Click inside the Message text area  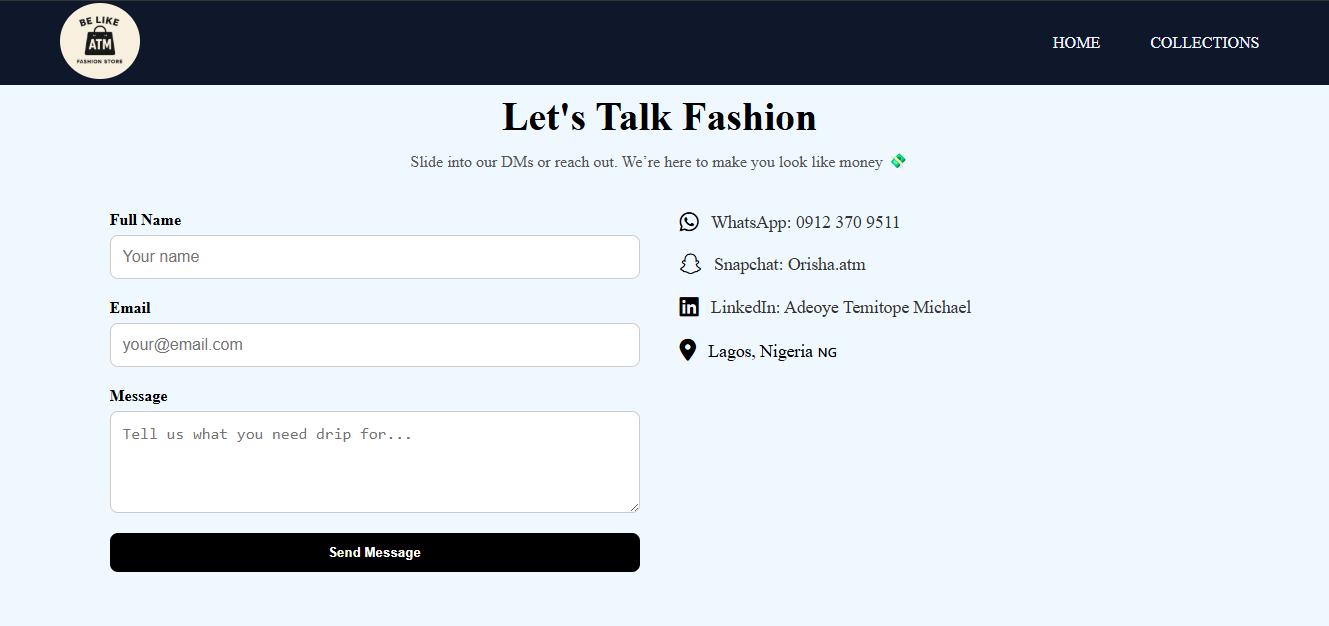point(374,462)
